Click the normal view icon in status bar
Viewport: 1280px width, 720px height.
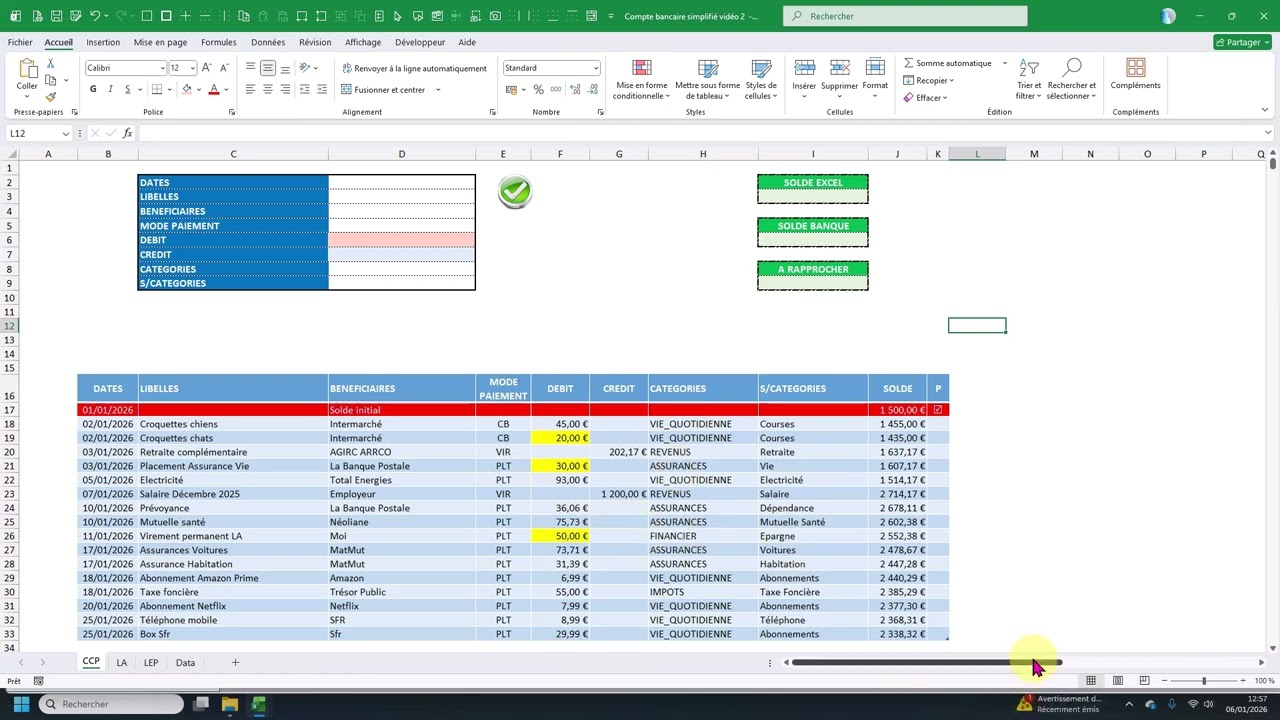(x=1091, y=681)
